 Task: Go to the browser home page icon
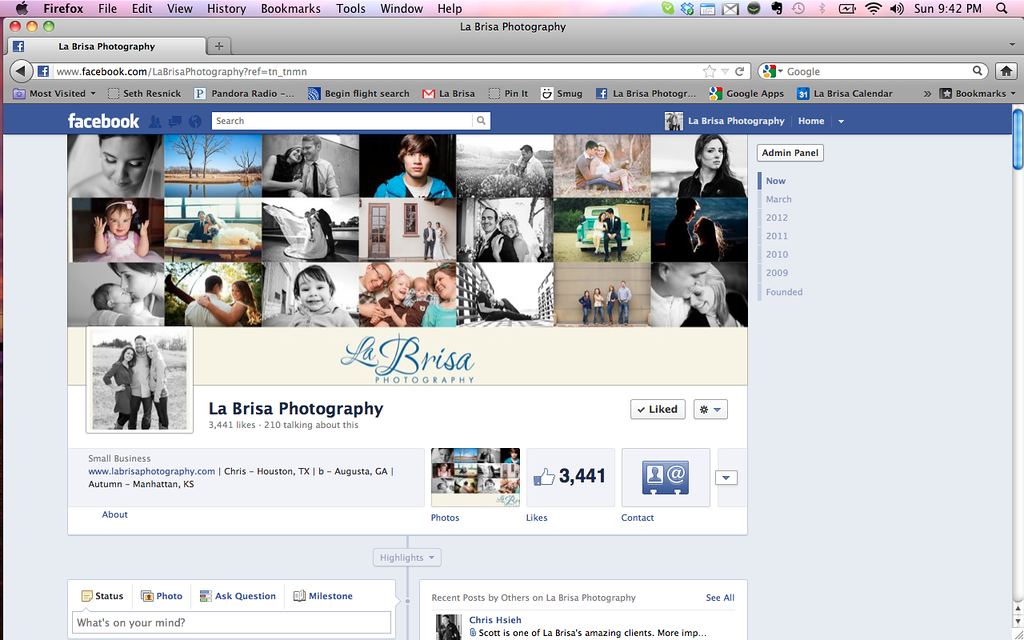(1006, 71)
